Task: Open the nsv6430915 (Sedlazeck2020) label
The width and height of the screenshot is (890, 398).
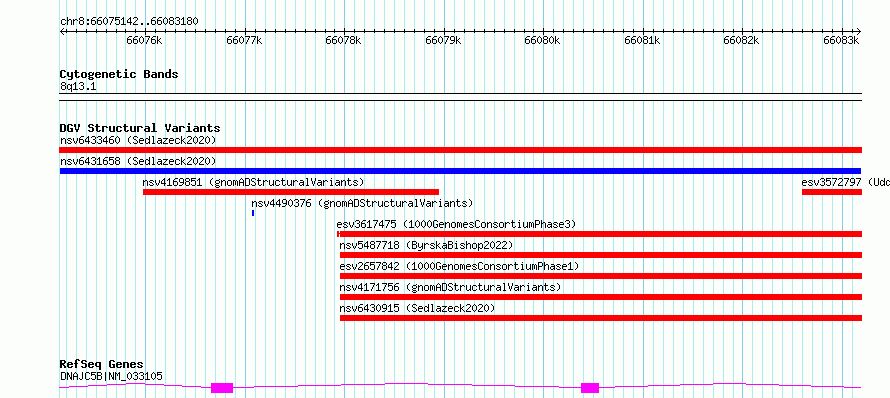Action: (417, 308)
